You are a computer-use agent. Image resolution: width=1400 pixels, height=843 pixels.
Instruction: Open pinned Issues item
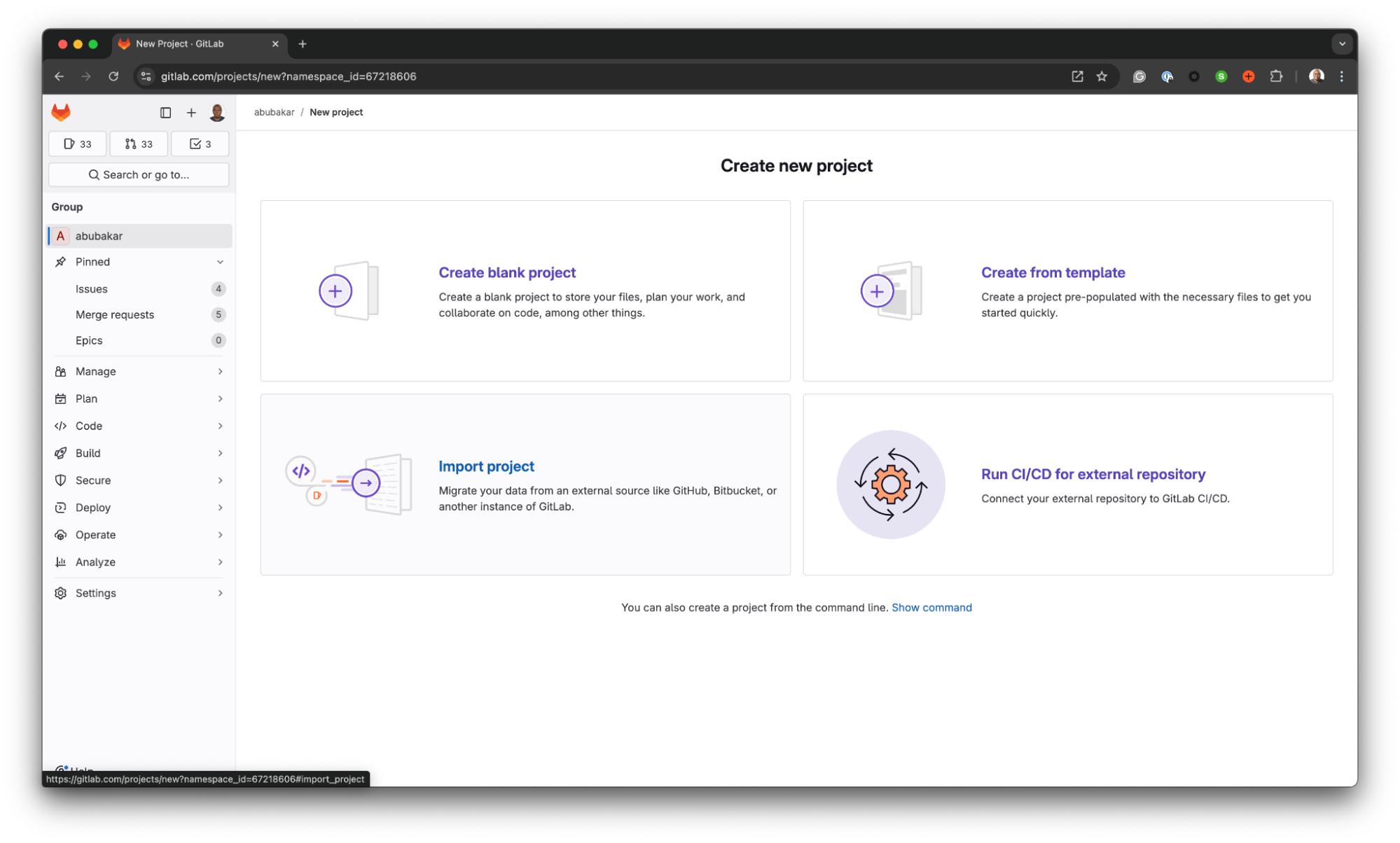[x=139, y=288]
